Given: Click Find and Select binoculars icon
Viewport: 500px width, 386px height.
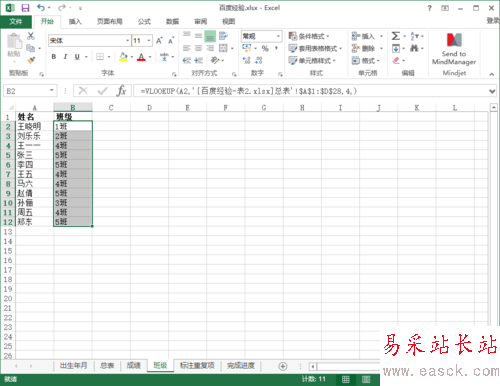Looking at the screenshot, I should click(414, 49).
